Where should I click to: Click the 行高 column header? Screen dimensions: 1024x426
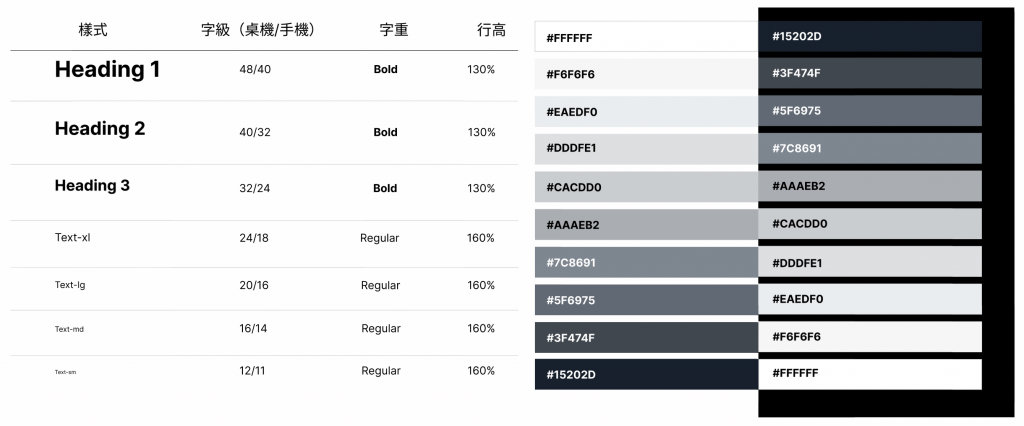pos(491,30)
